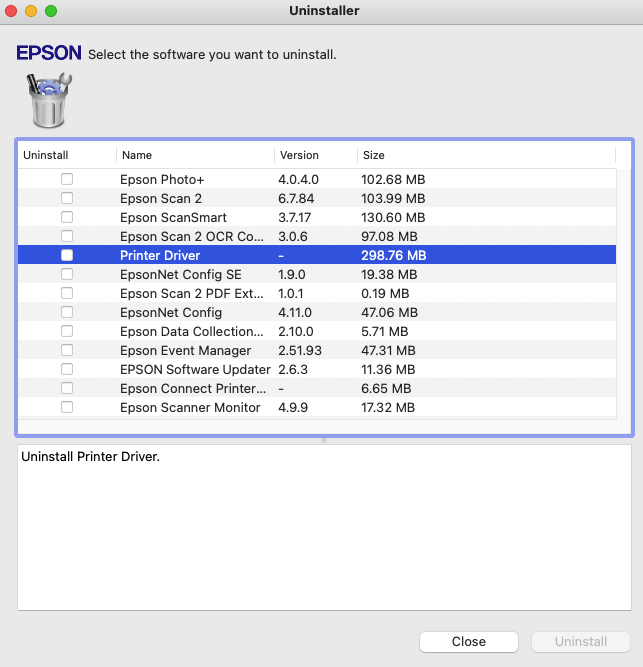Click the red close window button

pyautogui.click(x=11, y=11)
